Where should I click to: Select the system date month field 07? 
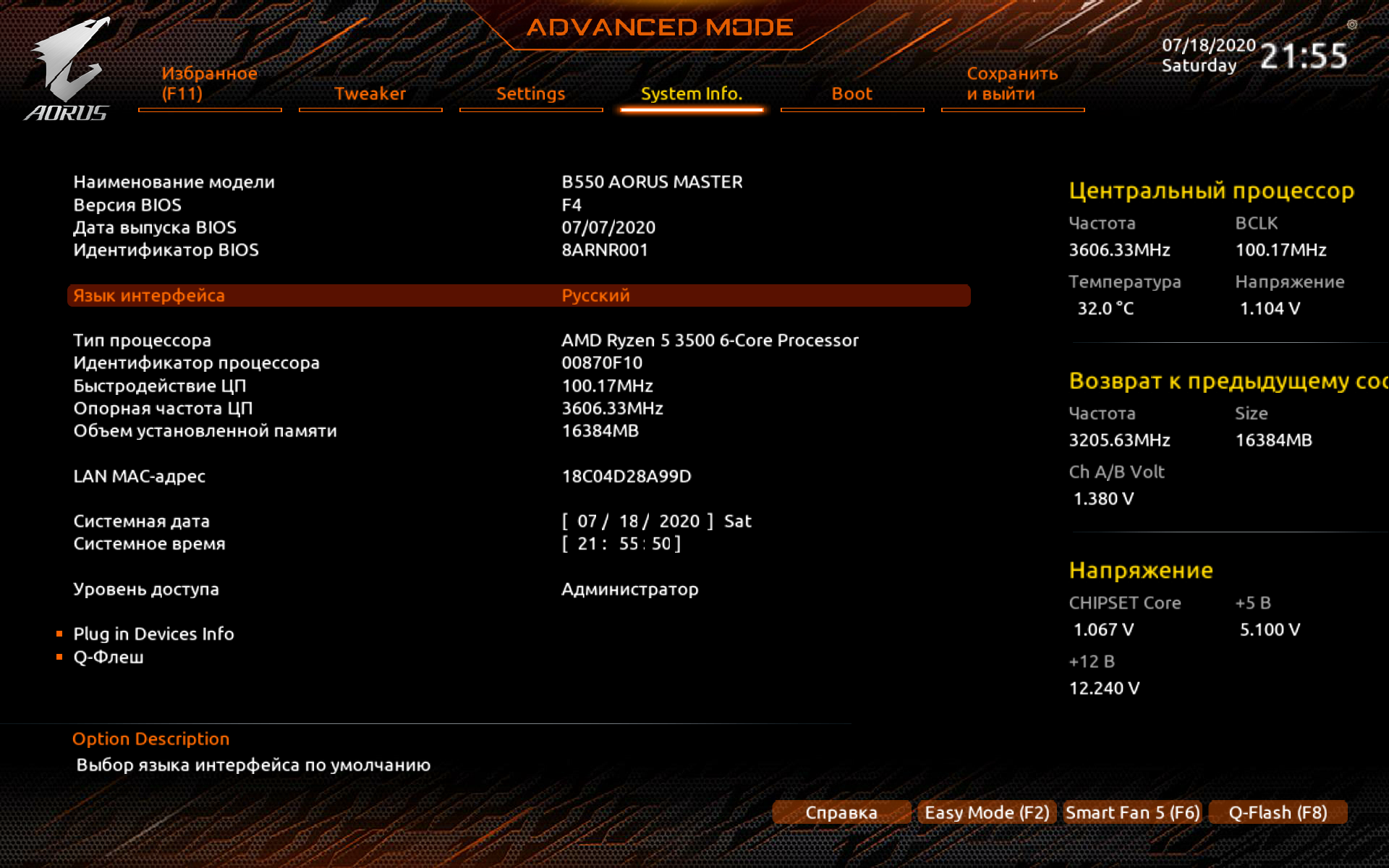tap(587, 522)
